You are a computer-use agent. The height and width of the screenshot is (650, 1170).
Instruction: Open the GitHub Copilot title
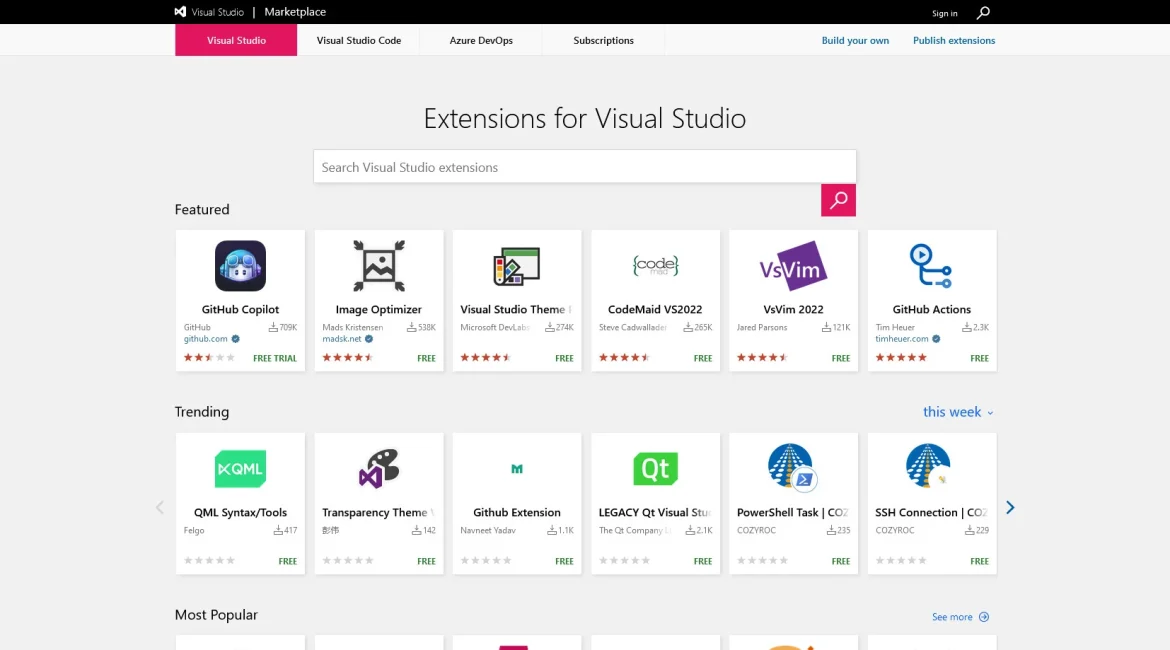click(240, 310)
